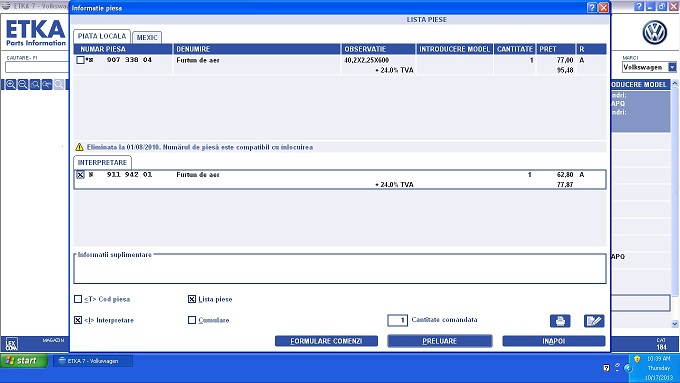This screenshot has height=383, width=680.
Task: Open the Windows start menu
Action: point(24,360)
